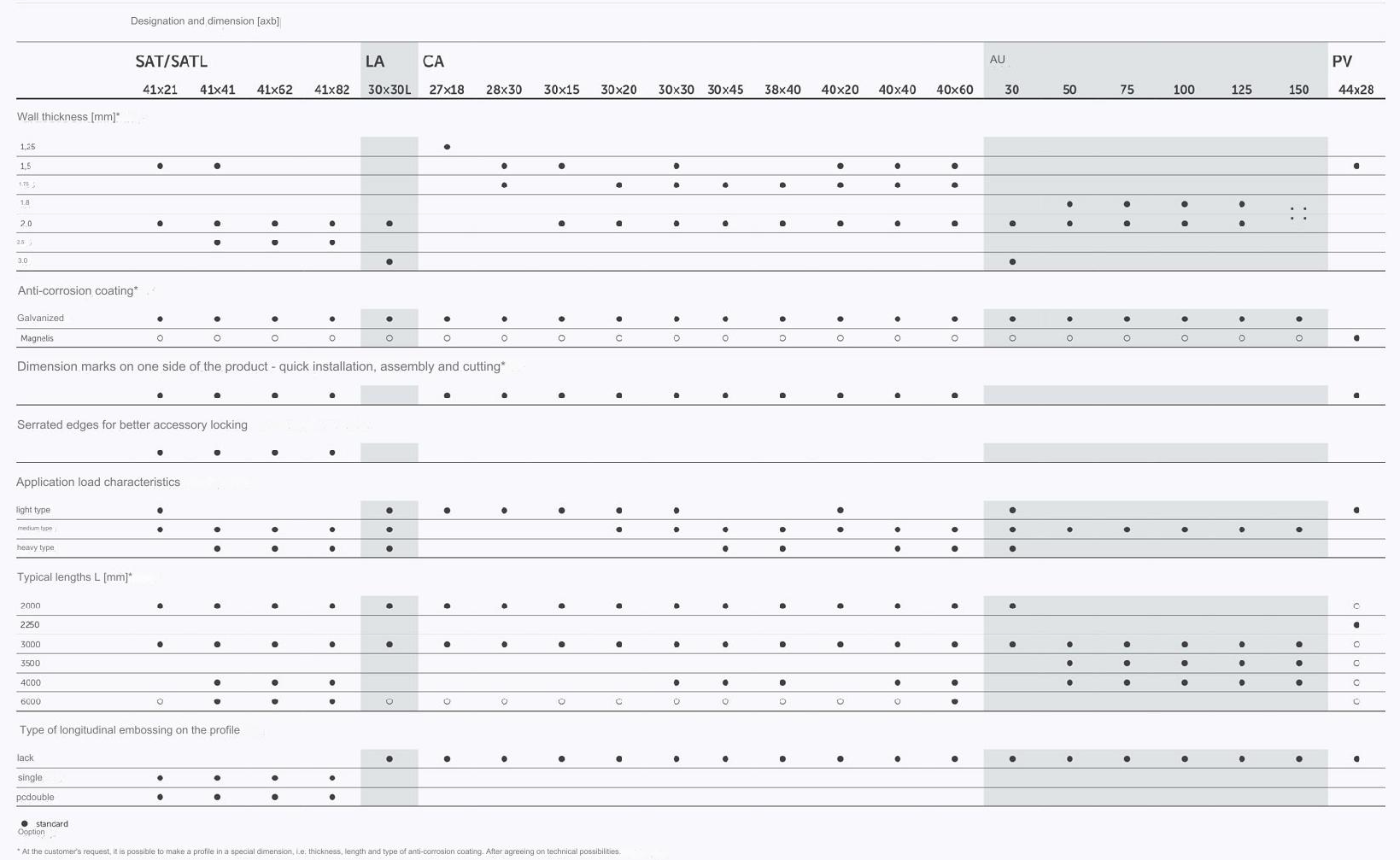Viewport: 1400px width, 860px height.
Task: Click the filled Magnelis dot under 44×28
Action: 1357,338
